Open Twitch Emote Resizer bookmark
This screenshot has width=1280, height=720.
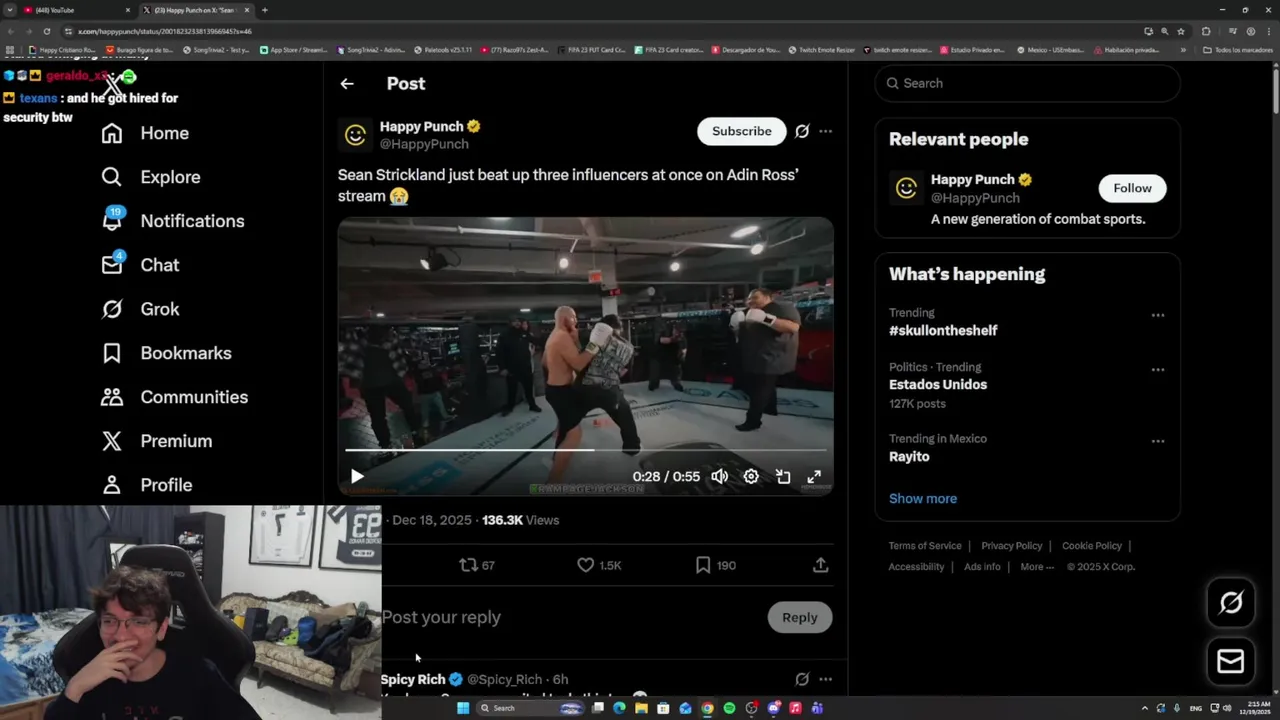point(821,49)
